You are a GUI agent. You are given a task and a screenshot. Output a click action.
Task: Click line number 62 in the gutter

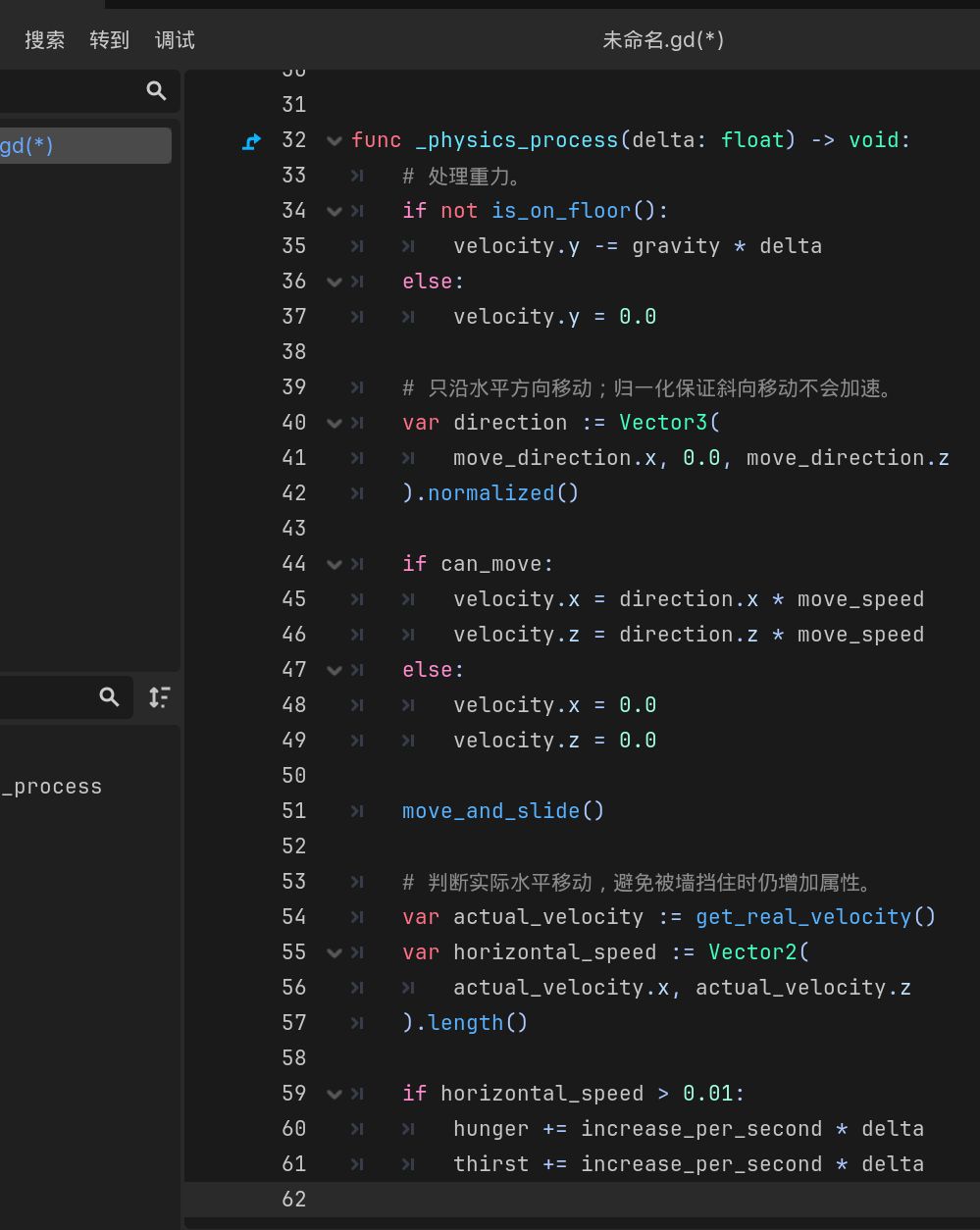coord(294,1200)
